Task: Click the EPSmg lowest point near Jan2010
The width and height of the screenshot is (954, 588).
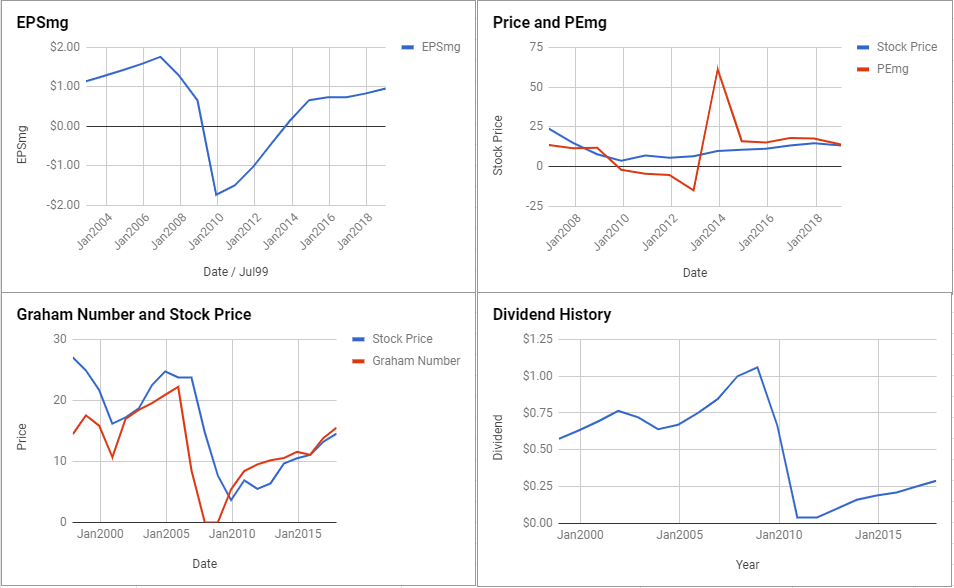Action: click(x=216, y=195)
